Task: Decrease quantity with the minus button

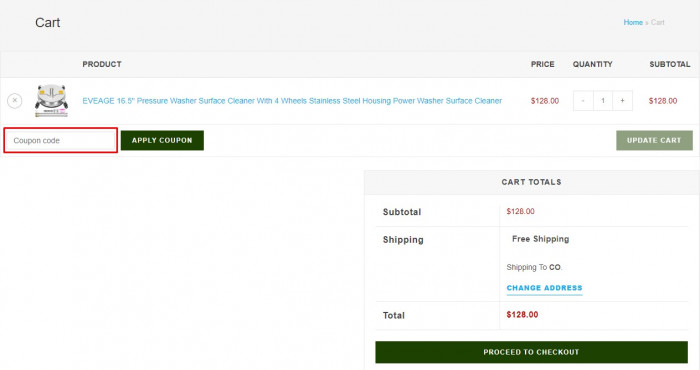Action: coord(583,101)
